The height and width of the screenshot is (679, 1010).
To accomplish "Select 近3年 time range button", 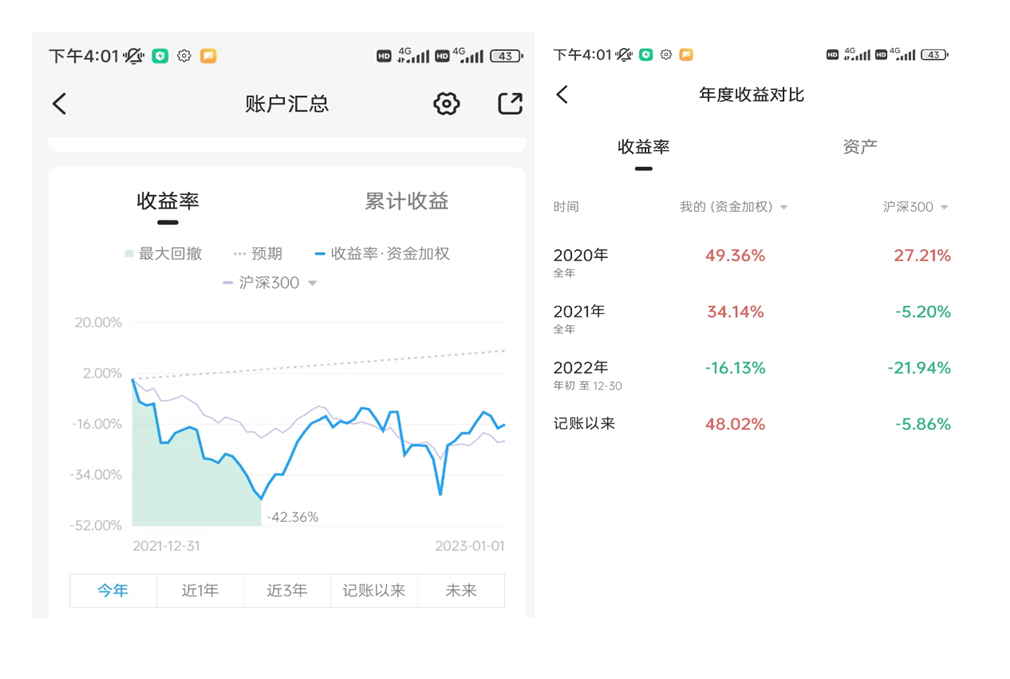I will (x=287, y=590).
